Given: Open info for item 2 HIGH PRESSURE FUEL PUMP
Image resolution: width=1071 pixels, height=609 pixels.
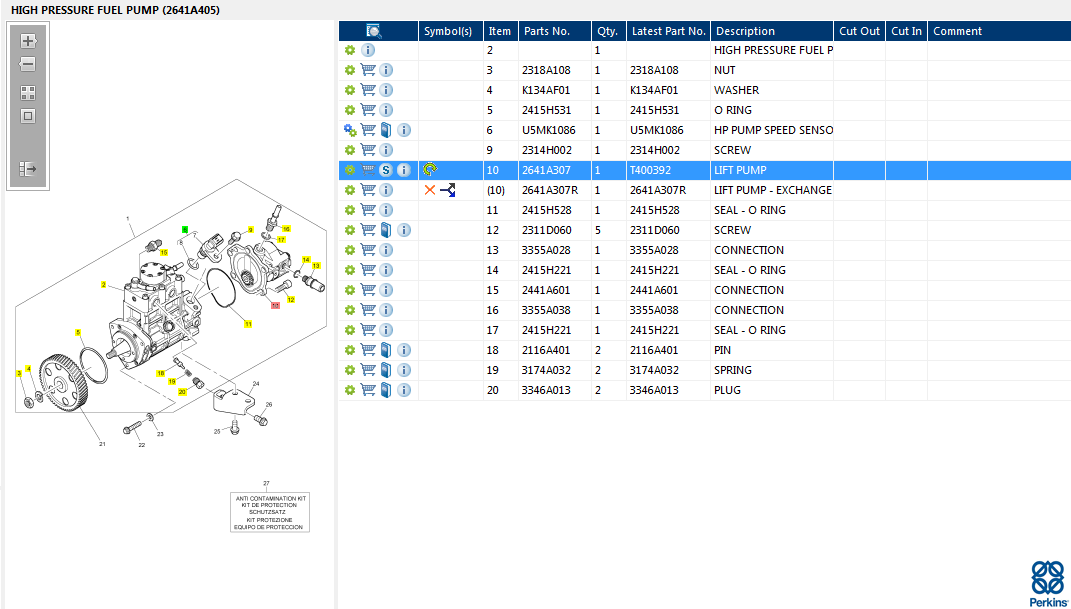Looking at the screenshot, I should 367,51.
